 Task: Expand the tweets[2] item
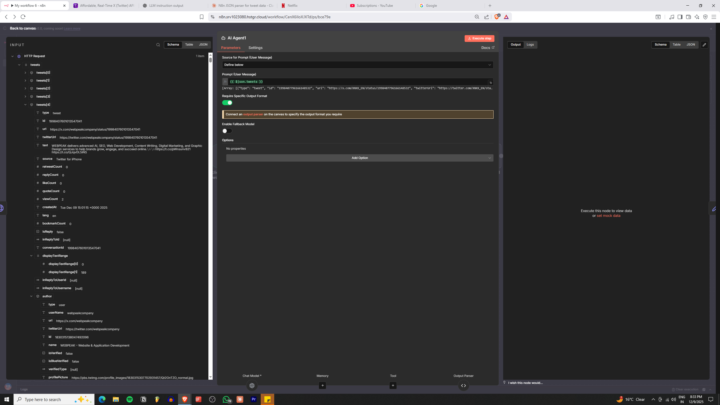tap(25, 88)
